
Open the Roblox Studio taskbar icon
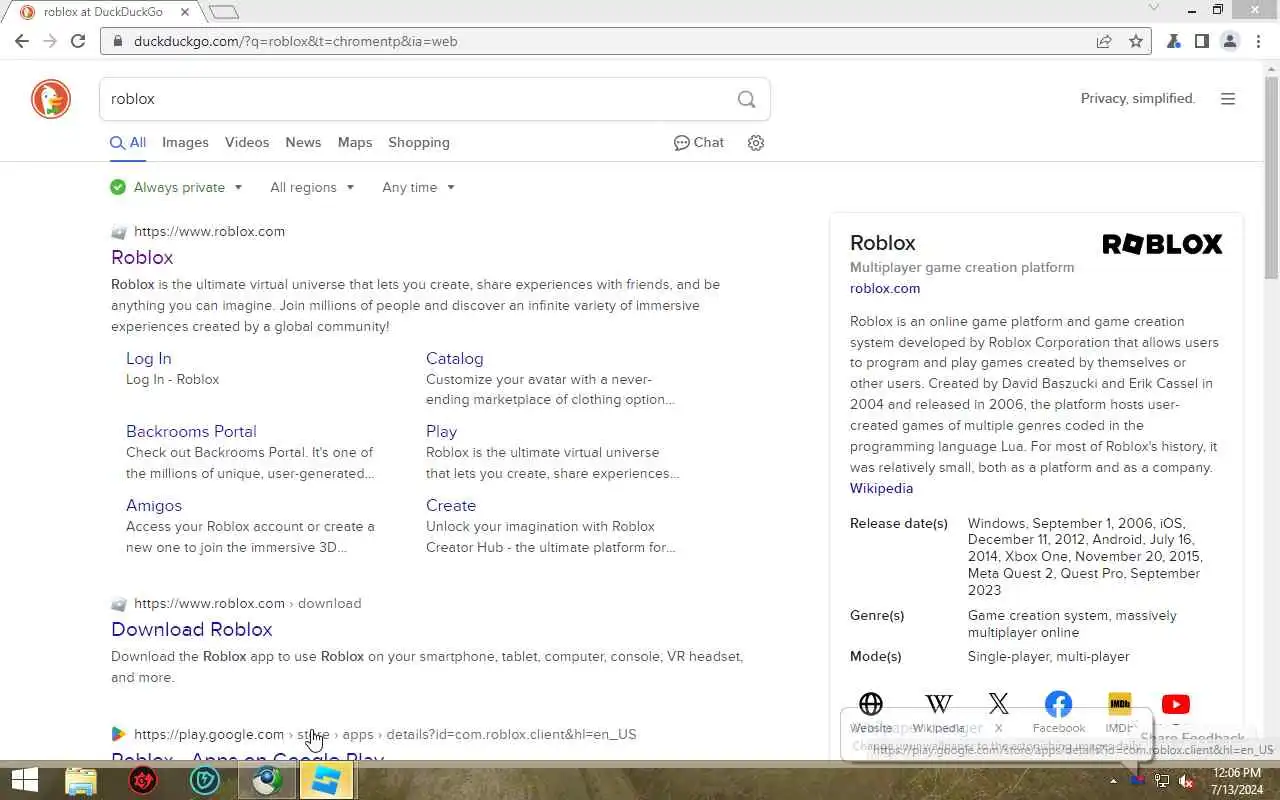[326, 781]
